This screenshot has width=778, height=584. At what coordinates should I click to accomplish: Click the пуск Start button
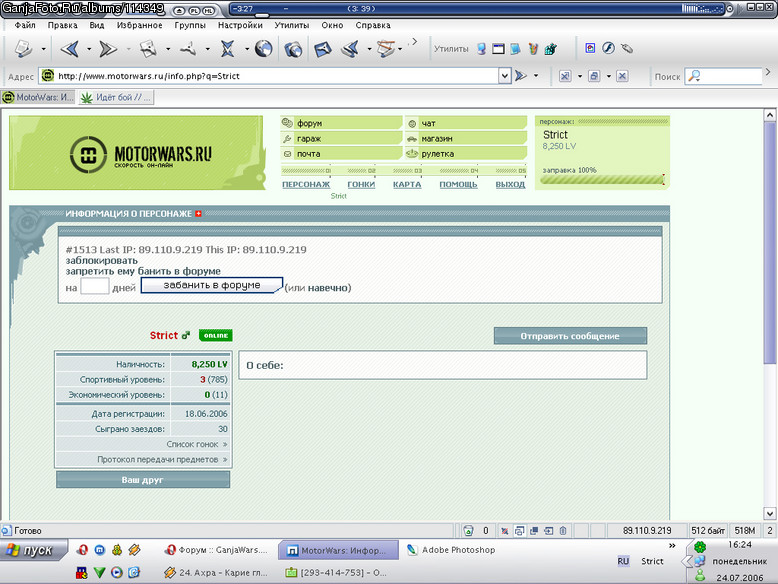34,550
